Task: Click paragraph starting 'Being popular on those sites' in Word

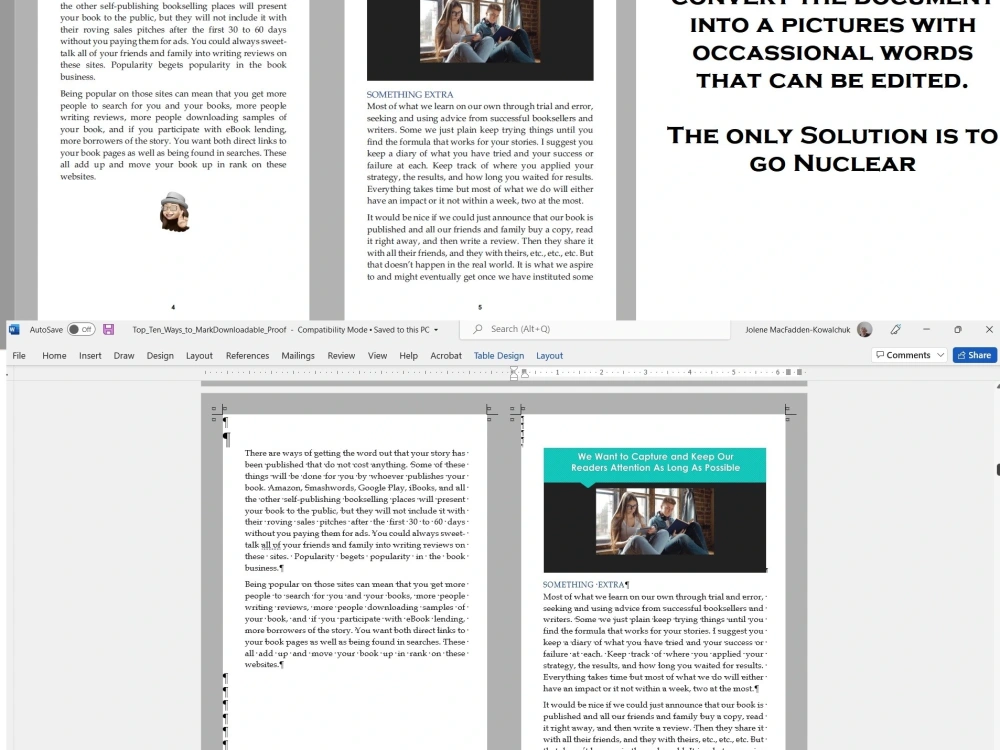Action: pyautogui.click(x=356, y=624)
